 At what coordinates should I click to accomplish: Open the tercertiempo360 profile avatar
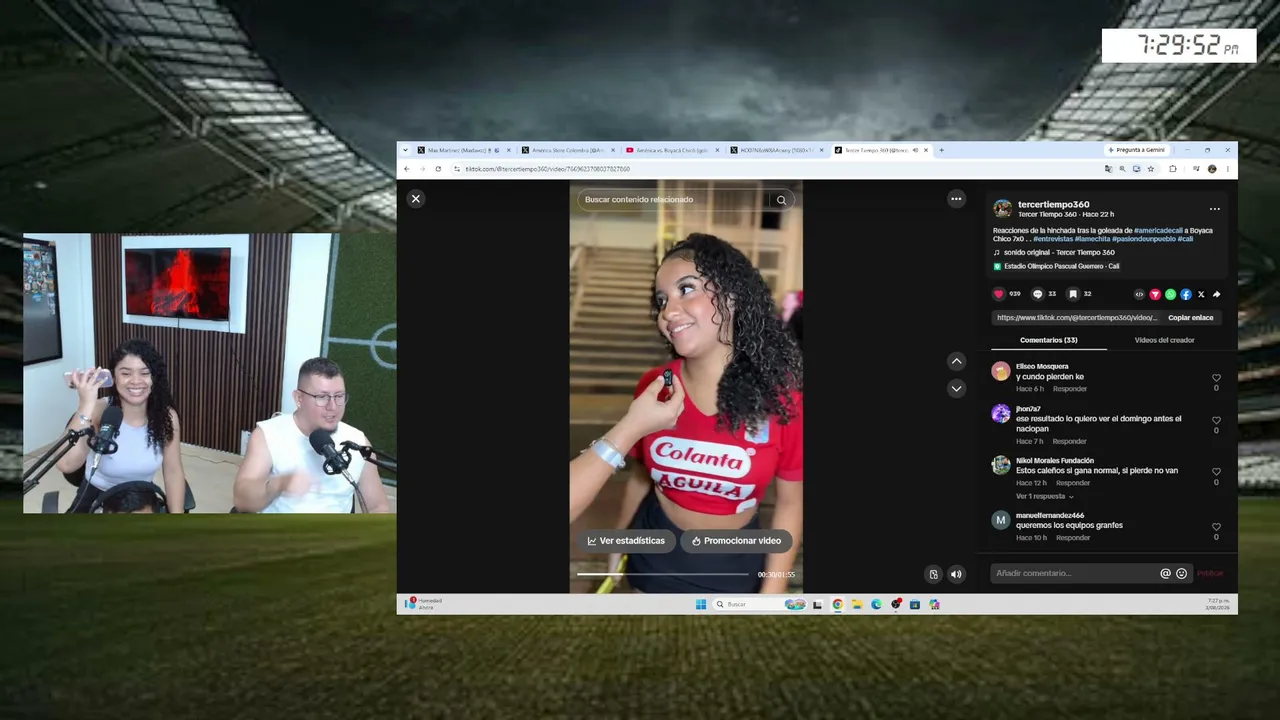[x=1002, y=208]
